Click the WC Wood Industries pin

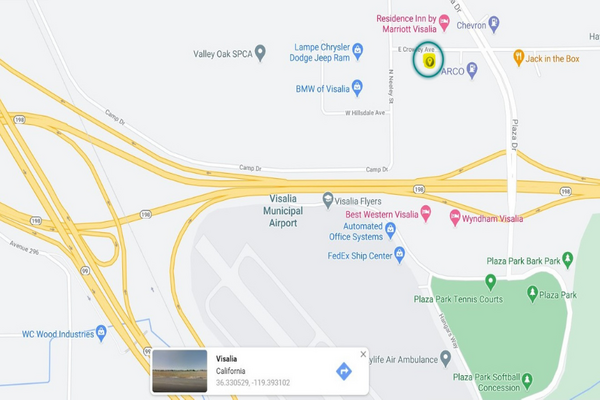click(101, 333)
